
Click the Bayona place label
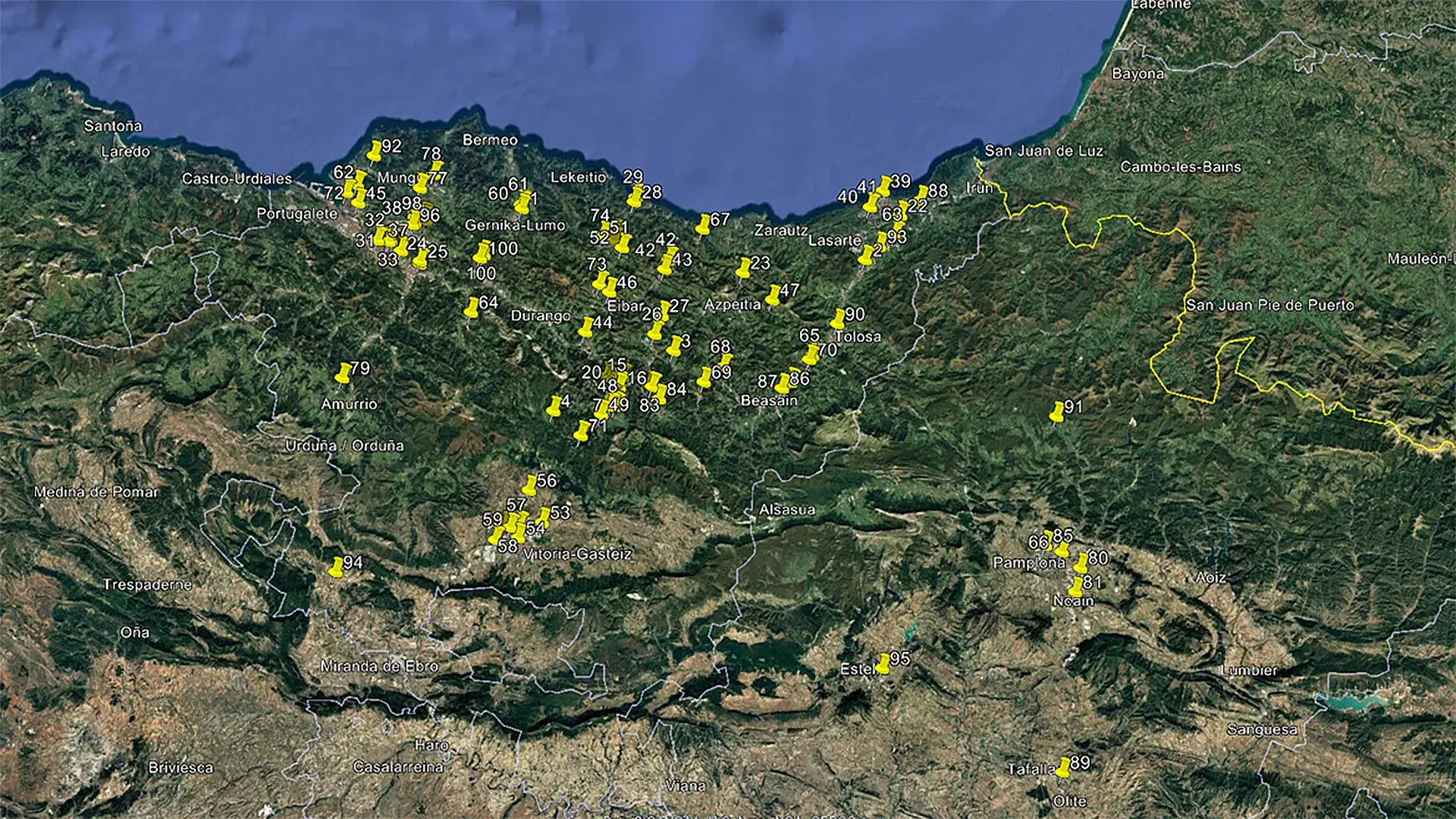(1137, 74)
